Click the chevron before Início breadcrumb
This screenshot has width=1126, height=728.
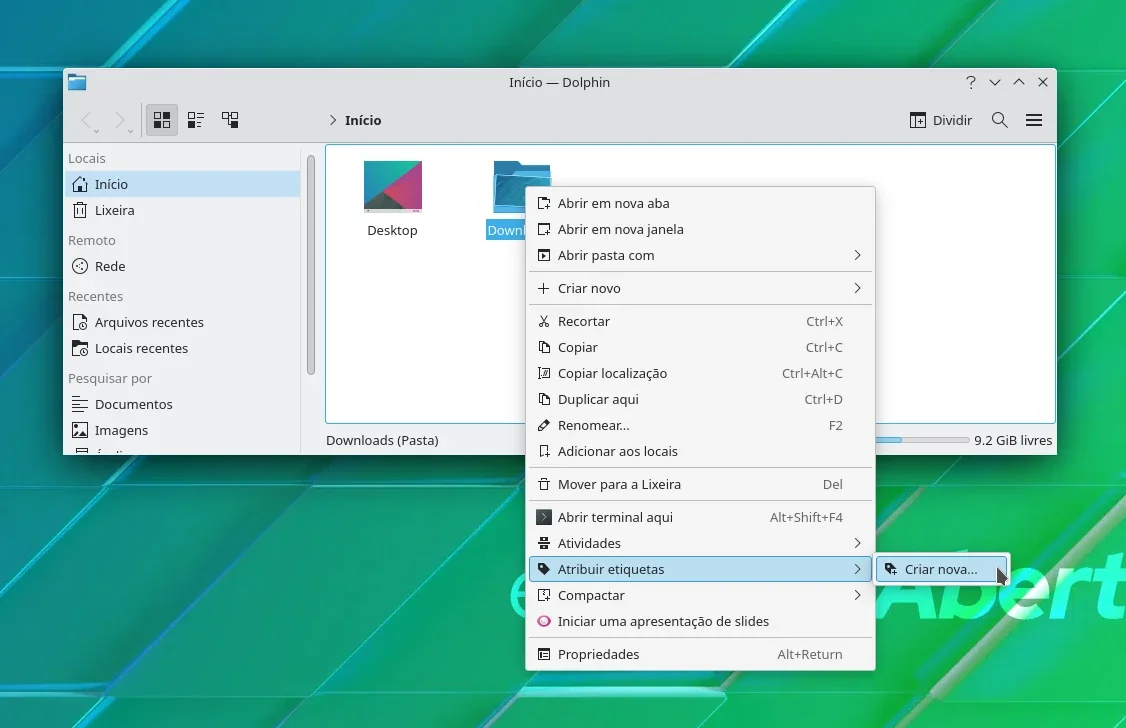[332, 120]
